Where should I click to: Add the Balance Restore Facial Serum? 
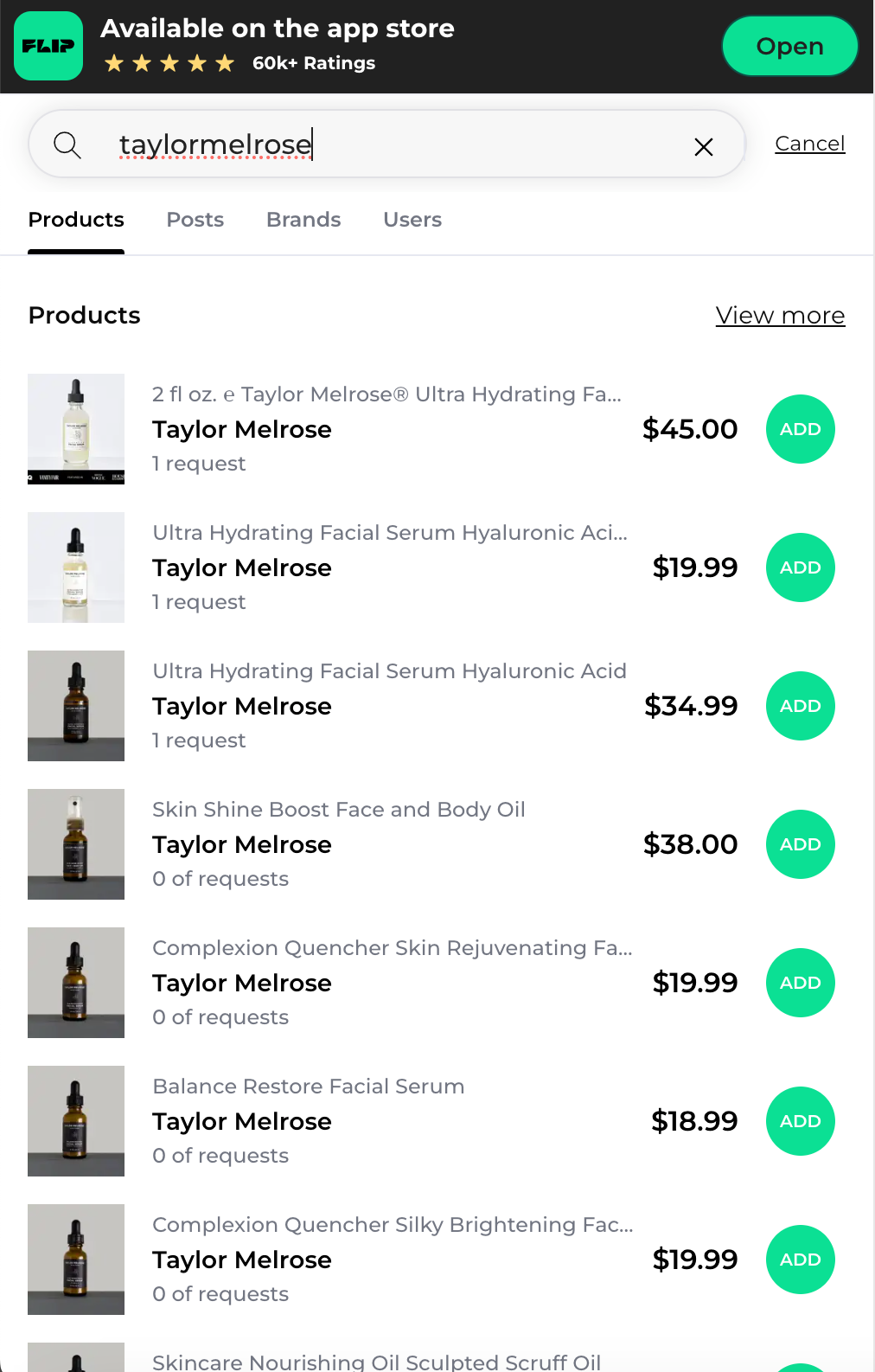tap(800, 1121)
